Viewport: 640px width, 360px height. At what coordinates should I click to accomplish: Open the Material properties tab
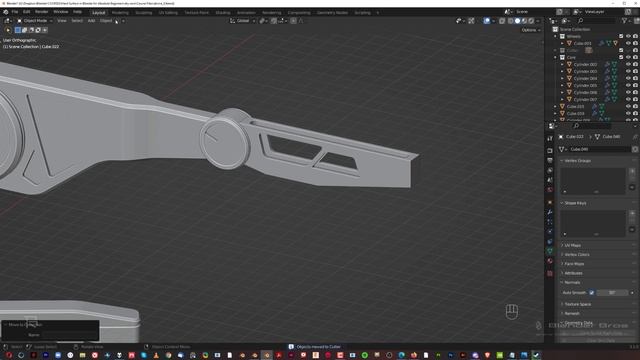click(550, 261)
